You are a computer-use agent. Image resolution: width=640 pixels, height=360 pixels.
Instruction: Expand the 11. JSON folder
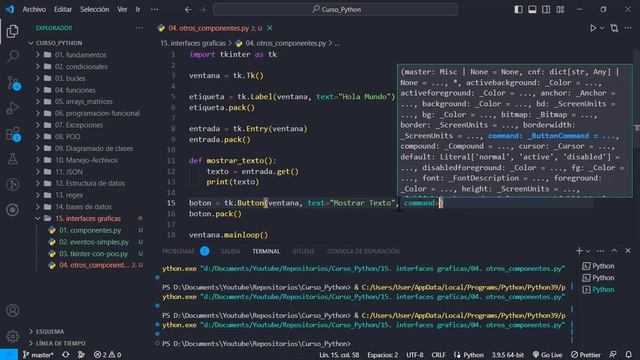[69, 172]
